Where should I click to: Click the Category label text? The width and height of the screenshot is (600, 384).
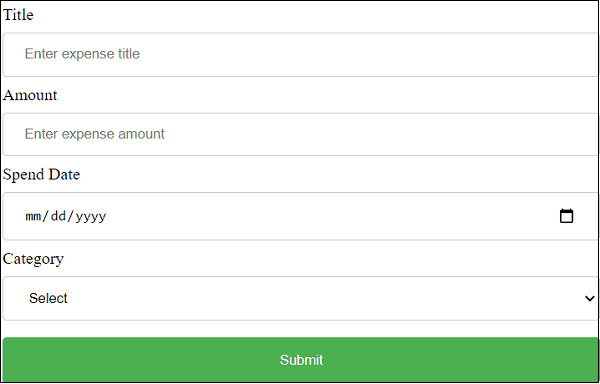point(33,259)
